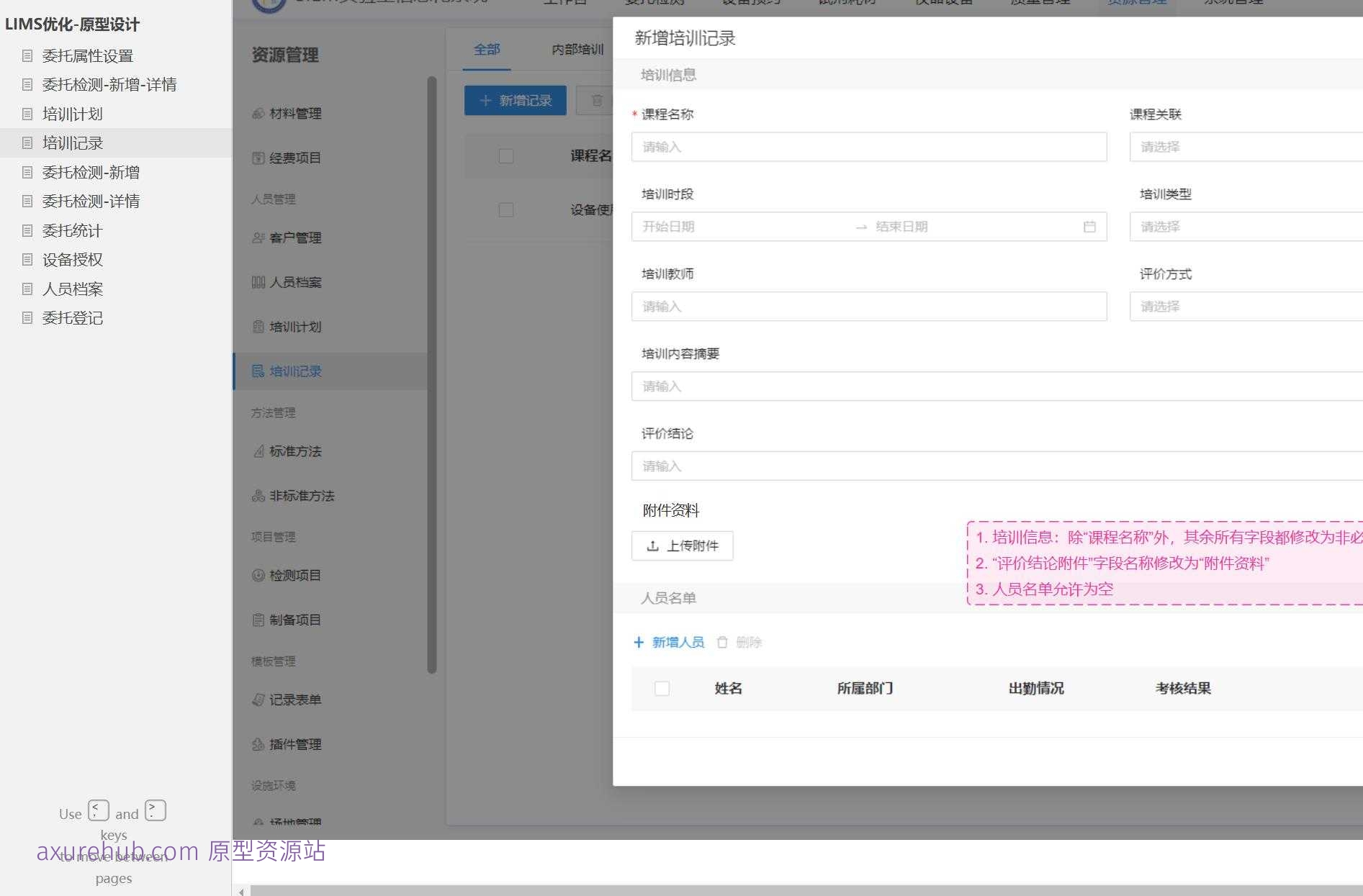This screenshot has width=1363, height=896.
Task: Click the 设备授权 page icon
Action: tap(27, 259)
